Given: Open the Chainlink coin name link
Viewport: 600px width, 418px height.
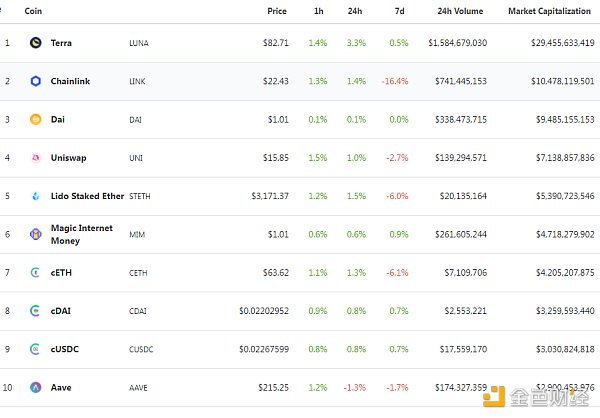Looking at the screenshot, I should click(x=70, y=81).
